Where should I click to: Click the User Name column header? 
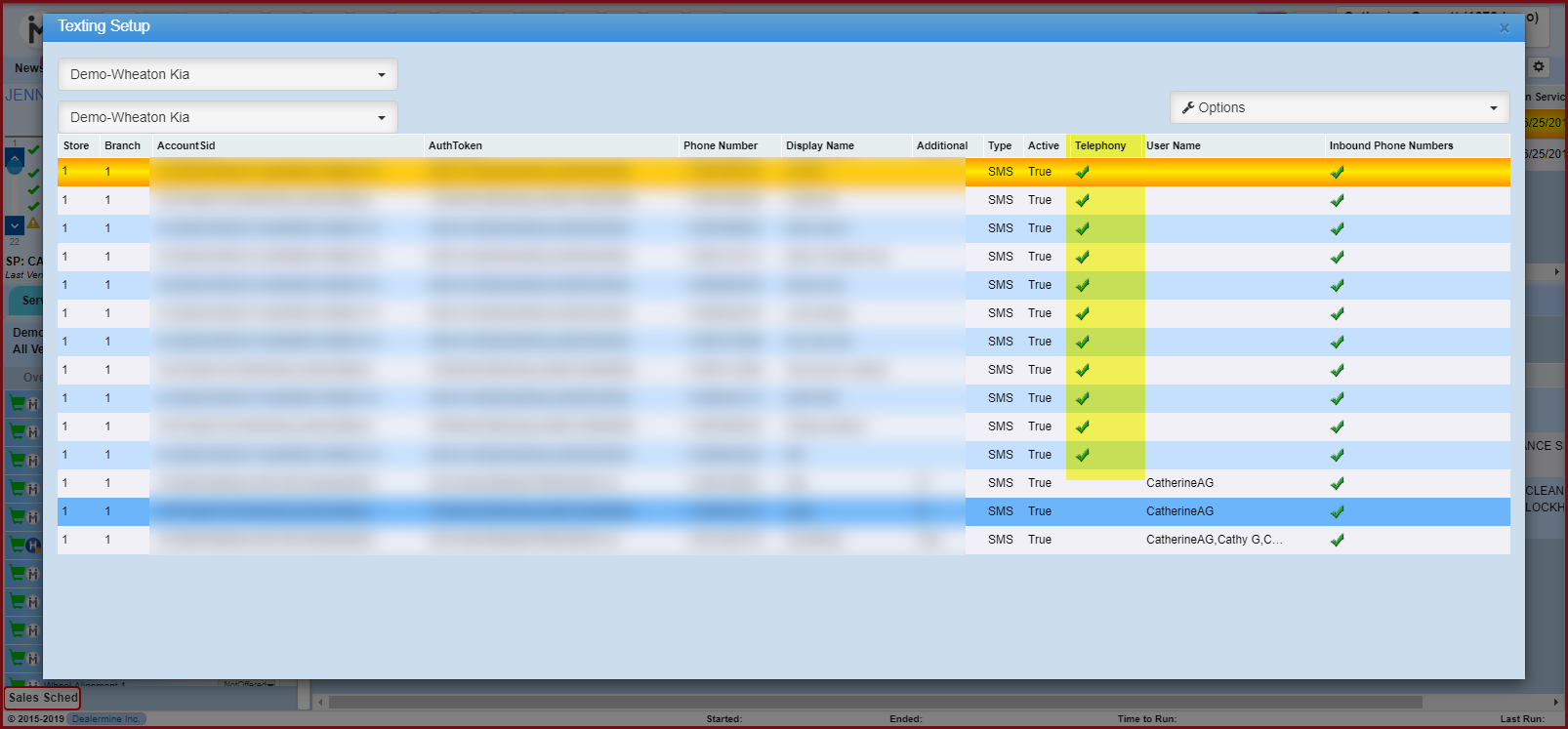pyautogui.click(x=1174, y=145)
